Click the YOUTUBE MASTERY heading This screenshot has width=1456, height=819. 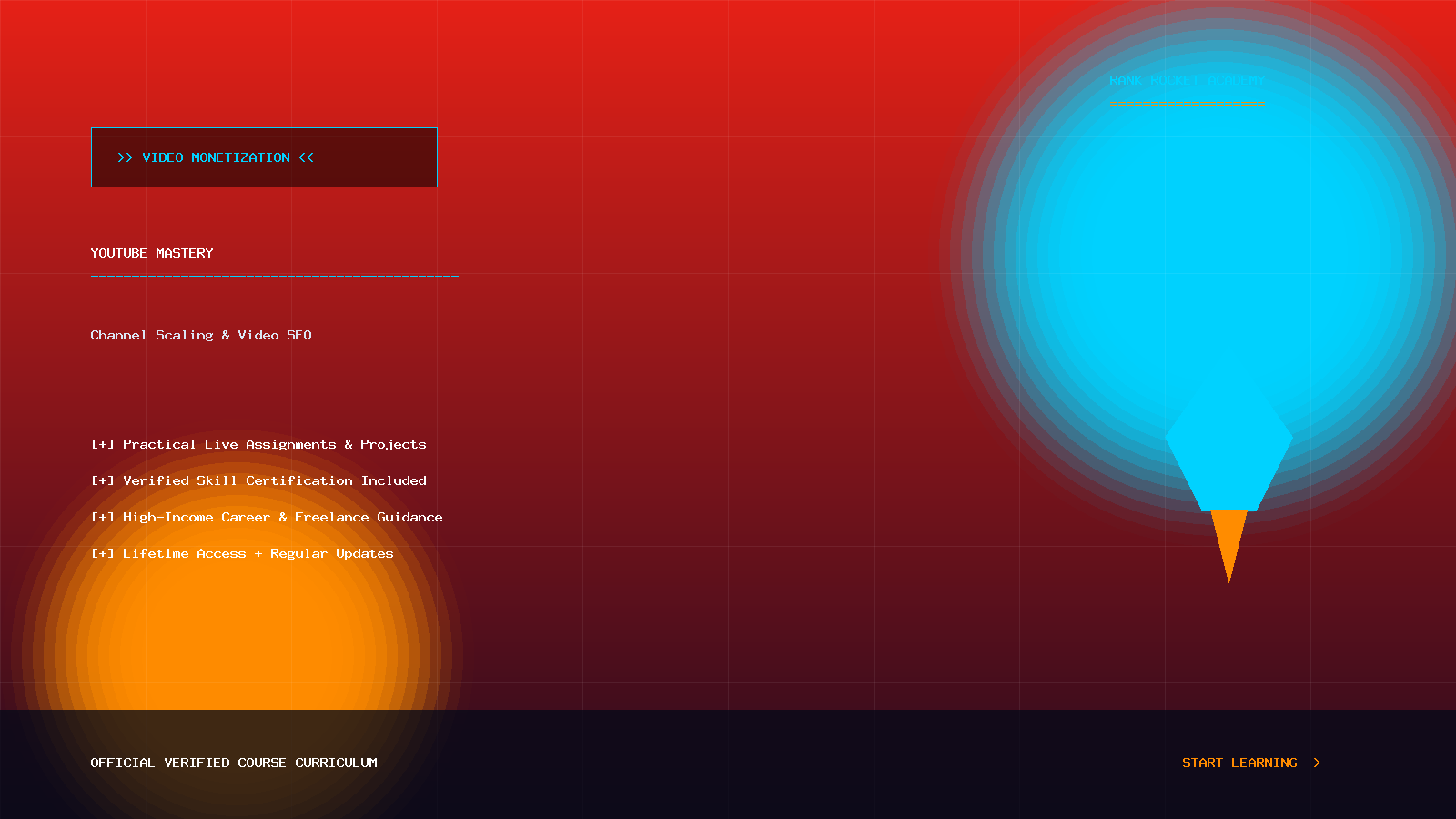(x=152, y=253)
